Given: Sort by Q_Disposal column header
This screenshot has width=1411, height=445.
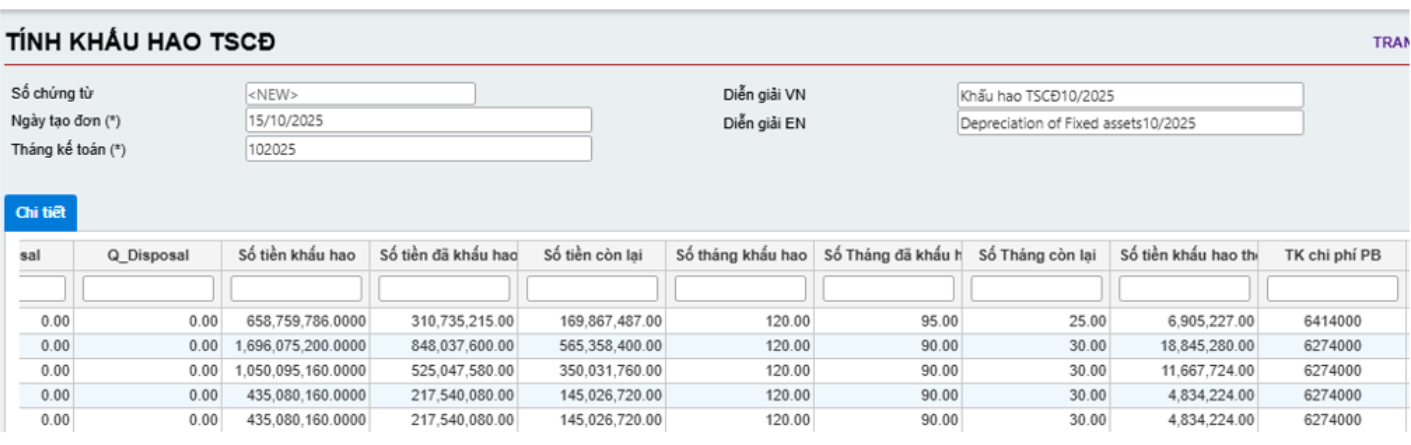Looking at the screenshot, I should [148, 256].
